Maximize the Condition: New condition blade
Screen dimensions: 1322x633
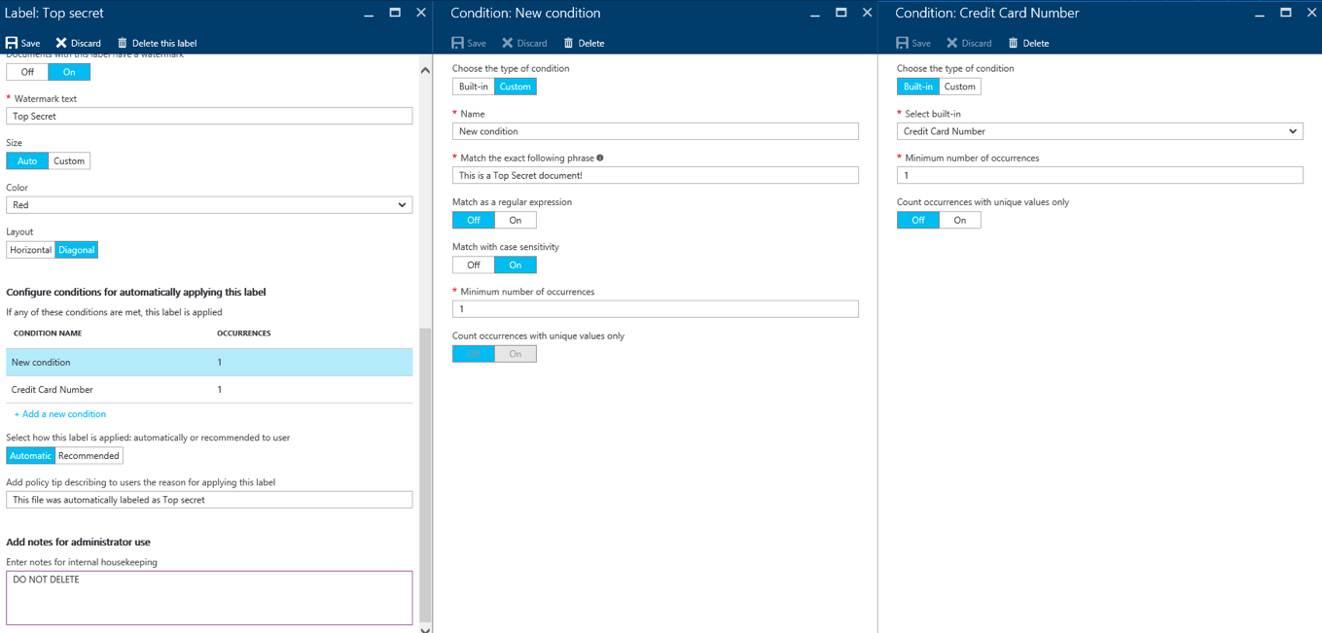pos(840,13)
